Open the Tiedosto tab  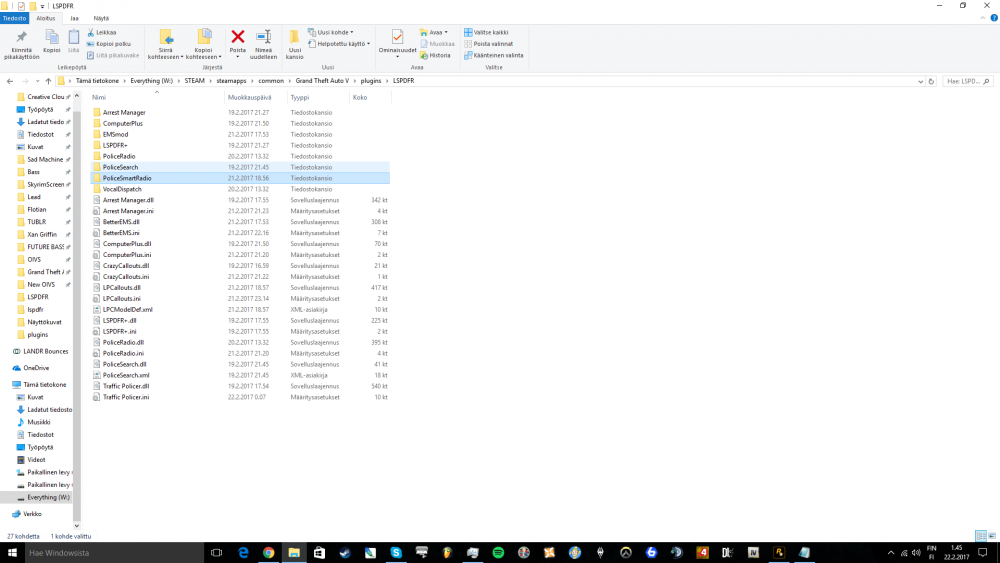tap(14, 18)
